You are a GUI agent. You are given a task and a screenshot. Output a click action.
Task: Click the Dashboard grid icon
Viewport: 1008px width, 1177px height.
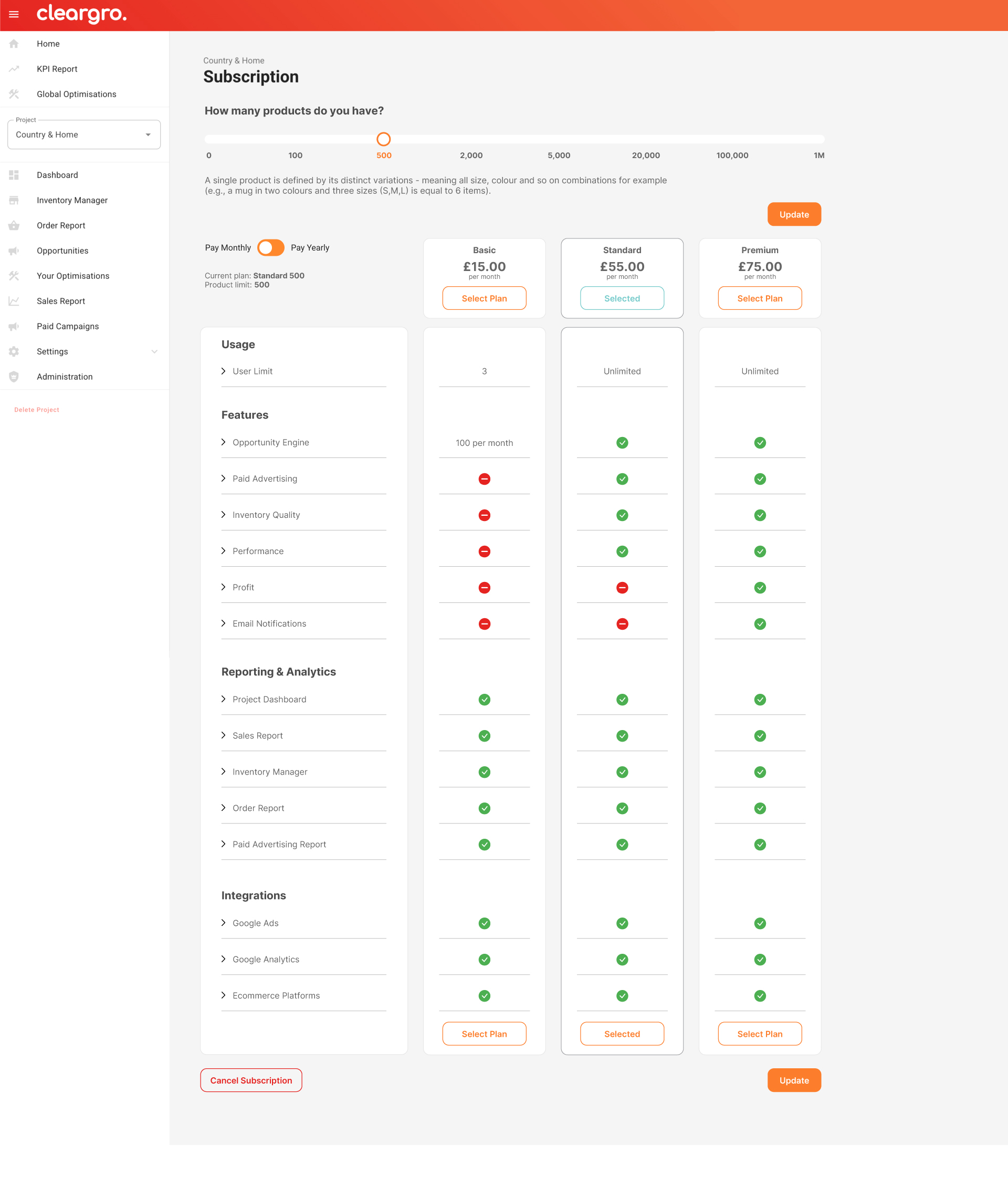click(14, 175)
